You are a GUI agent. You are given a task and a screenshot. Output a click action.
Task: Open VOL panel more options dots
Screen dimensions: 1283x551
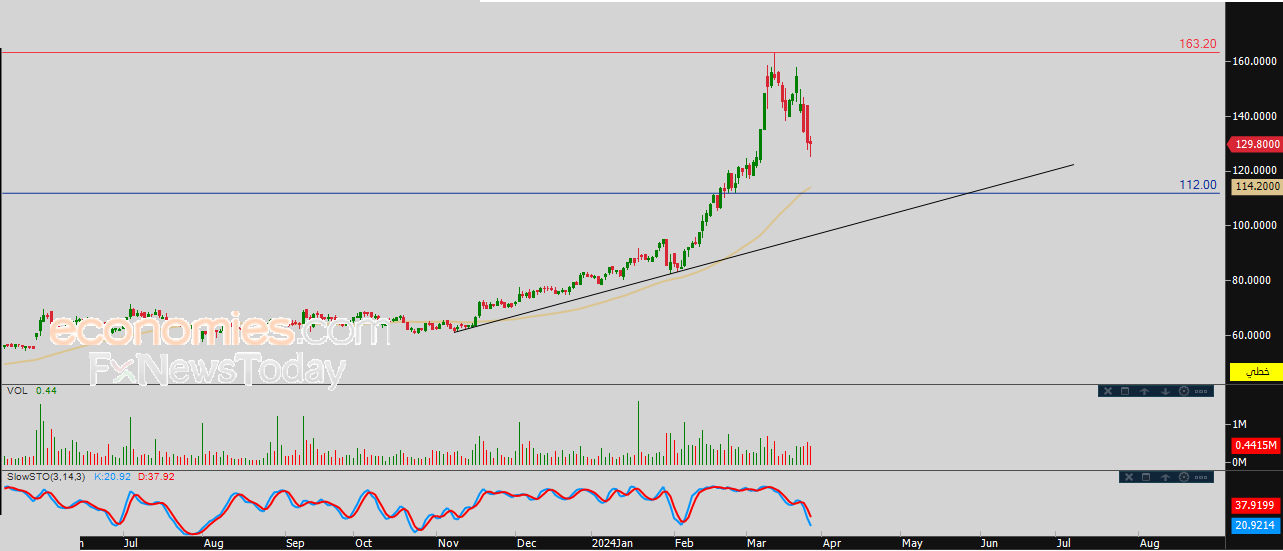pyautogui.click(x=1201, y=391)
